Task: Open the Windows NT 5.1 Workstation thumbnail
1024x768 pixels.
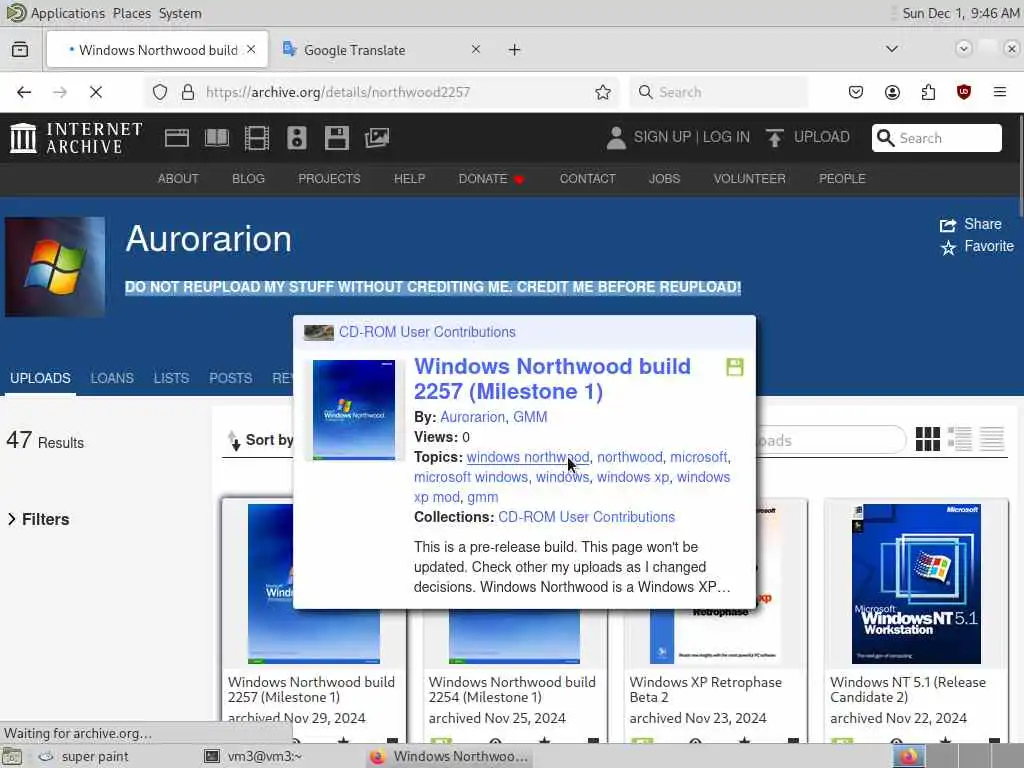Action: click(x=916, y=583)
